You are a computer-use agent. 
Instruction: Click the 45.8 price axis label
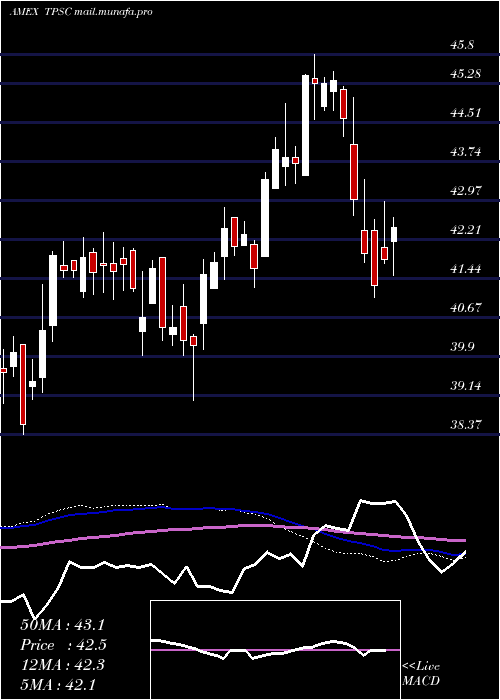[x=462, y=45]
